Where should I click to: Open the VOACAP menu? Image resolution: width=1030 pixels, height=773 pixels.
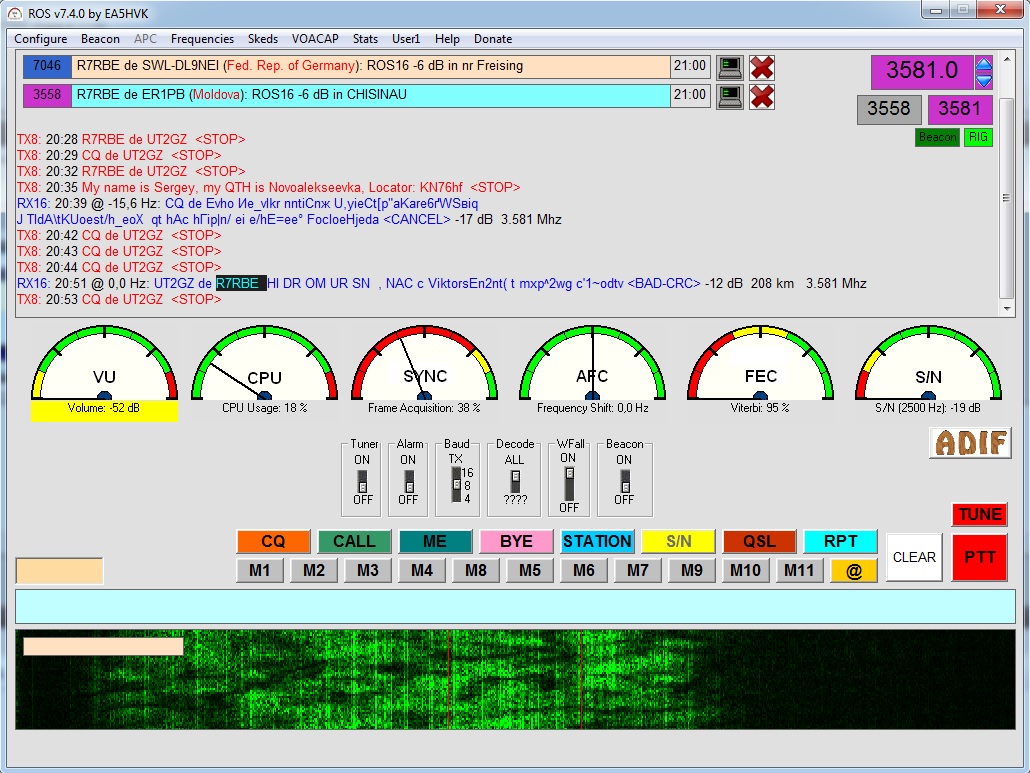315,39
